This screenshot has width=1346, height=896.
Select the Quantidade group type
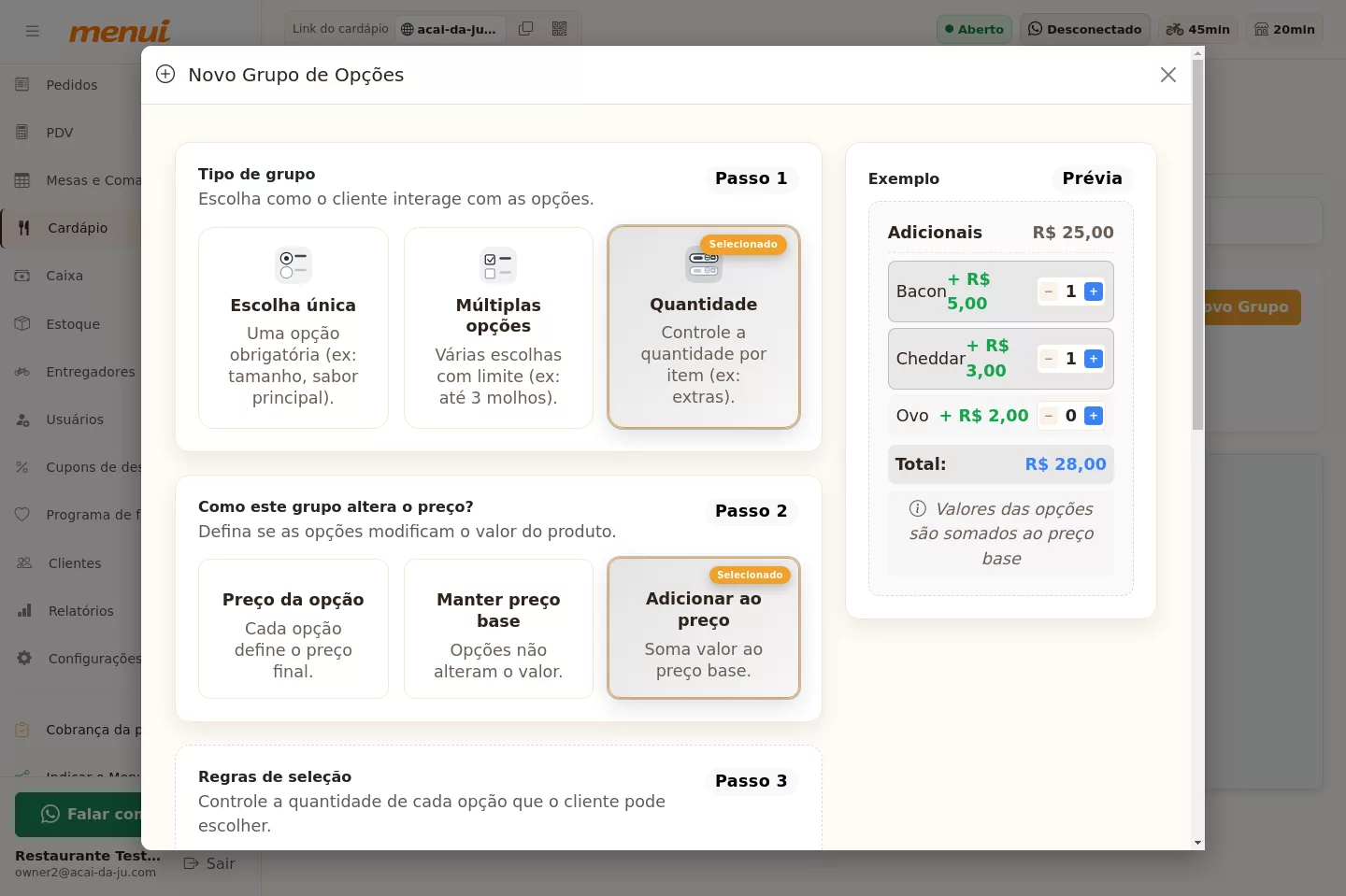click(704, 327)
